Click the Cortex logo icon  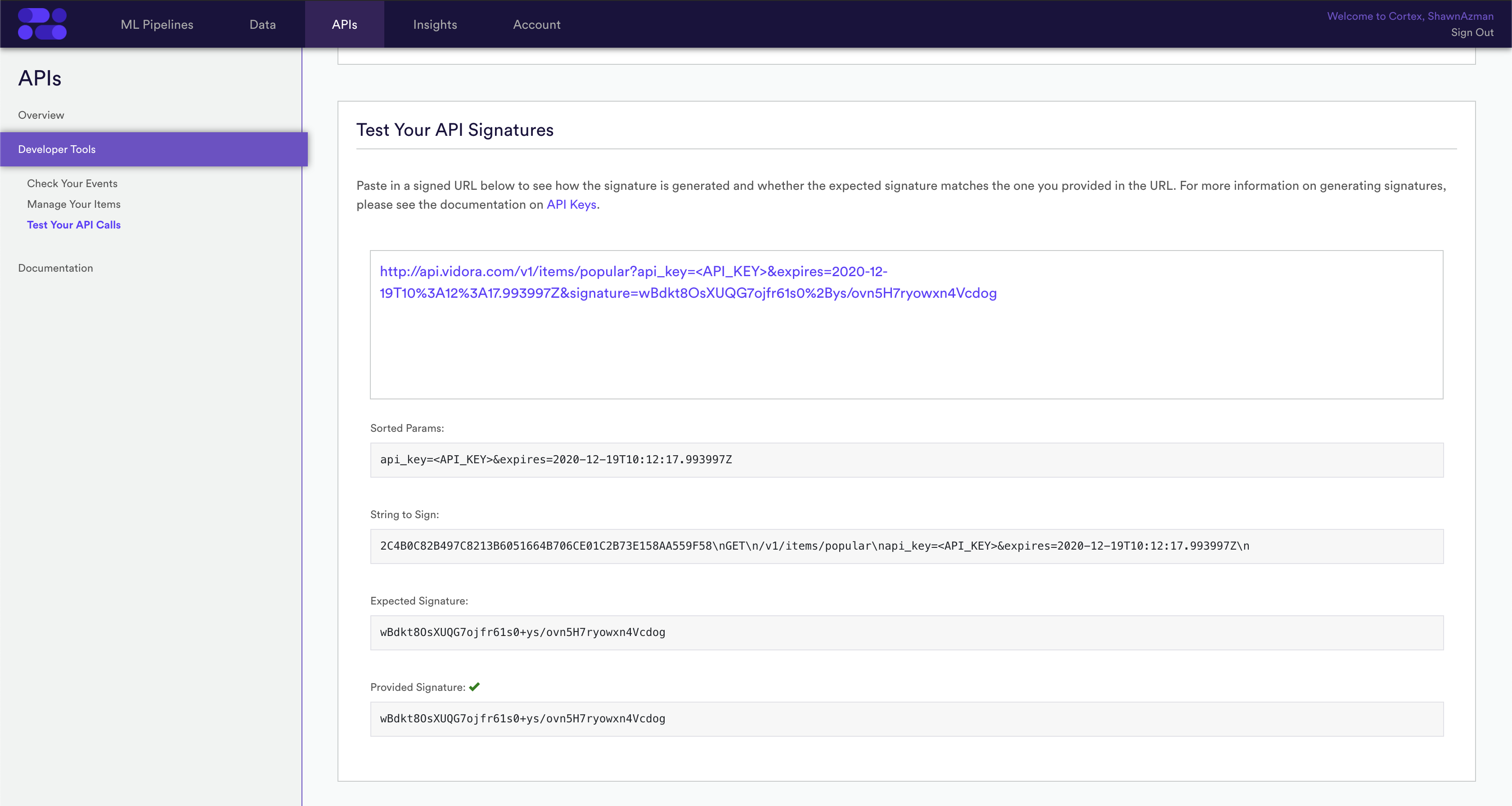tap(42, 24)
